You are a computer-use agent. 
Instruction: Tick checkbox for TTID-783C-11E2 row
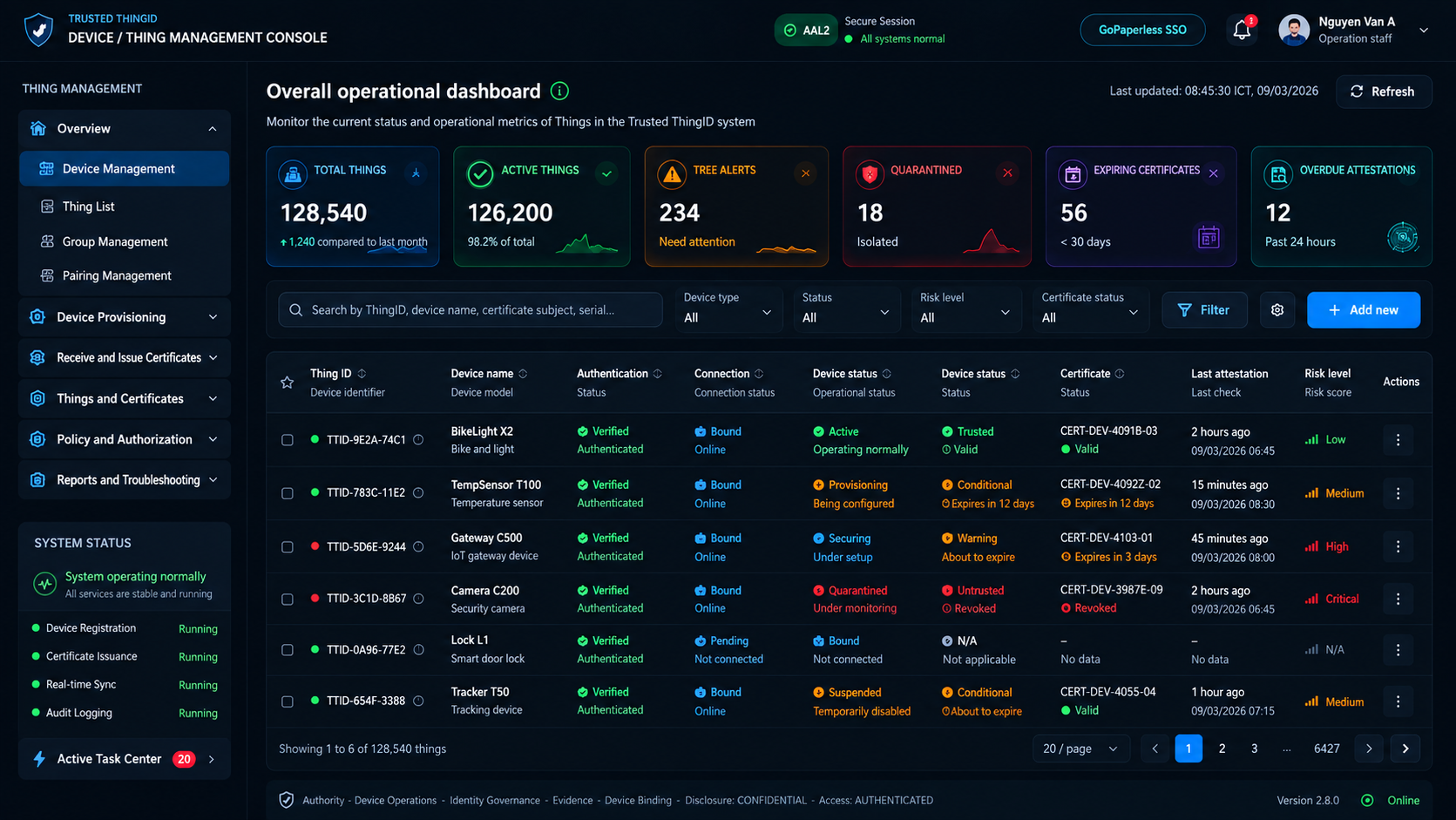(288, 493)
